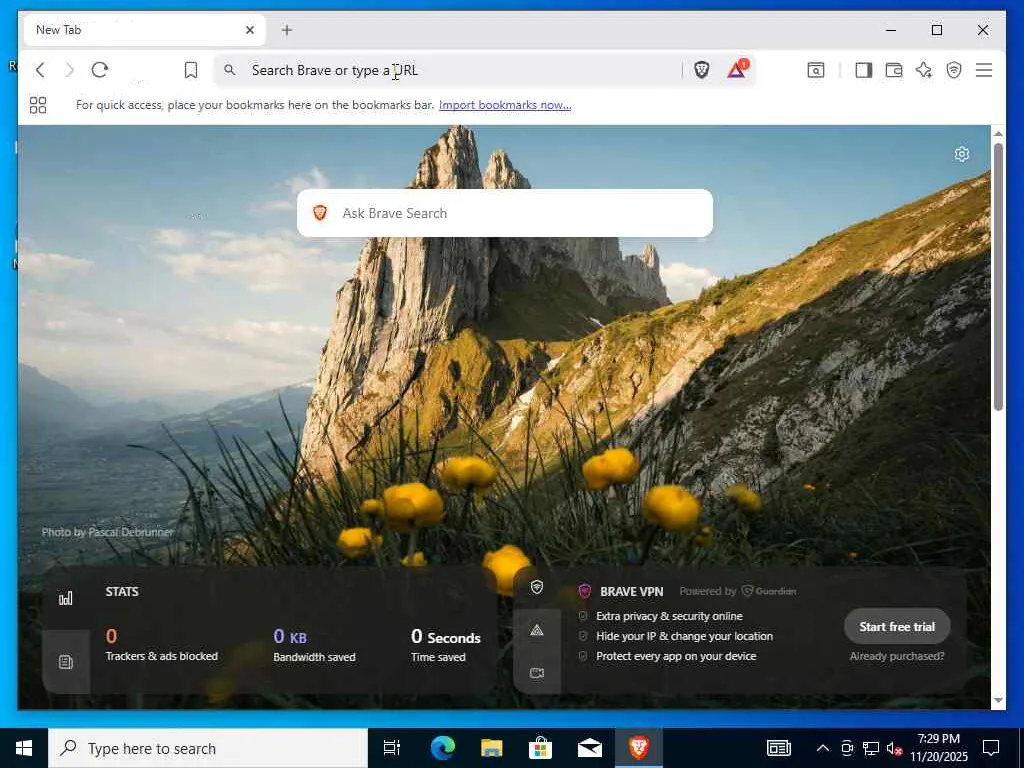This screenshot has width=1024, height=768.
Task: Click Photo by Pascal Debrunner credit
Action: pyautogui.click(x=108, y=532)
